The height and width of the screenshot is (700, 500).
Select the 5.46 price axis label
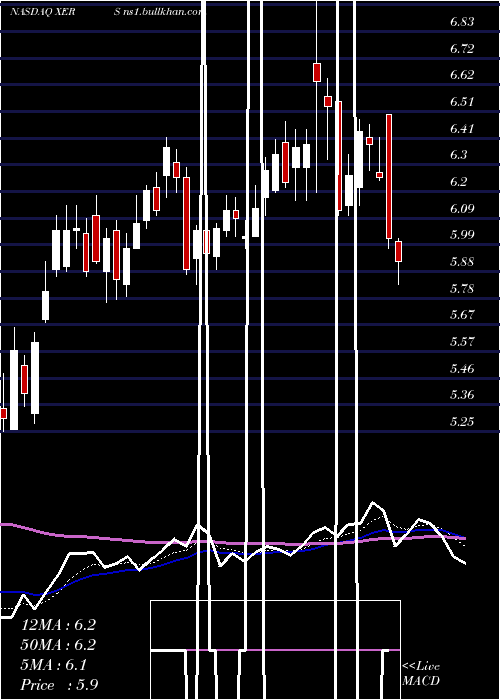462,369
